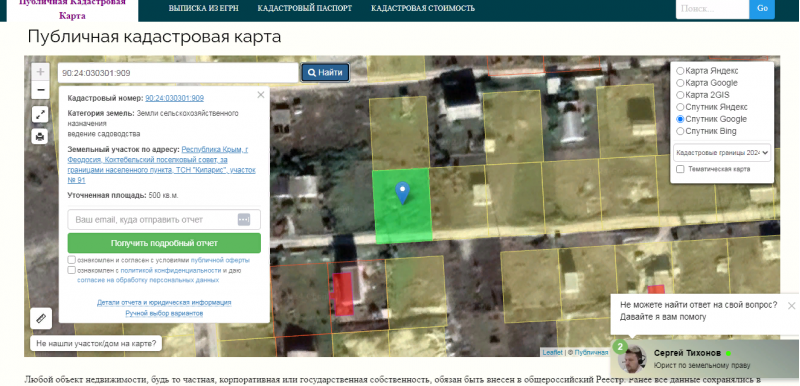Screen dimensions: 800x386
Task: Open the ruler measurement tool
Action: [41, 319]
